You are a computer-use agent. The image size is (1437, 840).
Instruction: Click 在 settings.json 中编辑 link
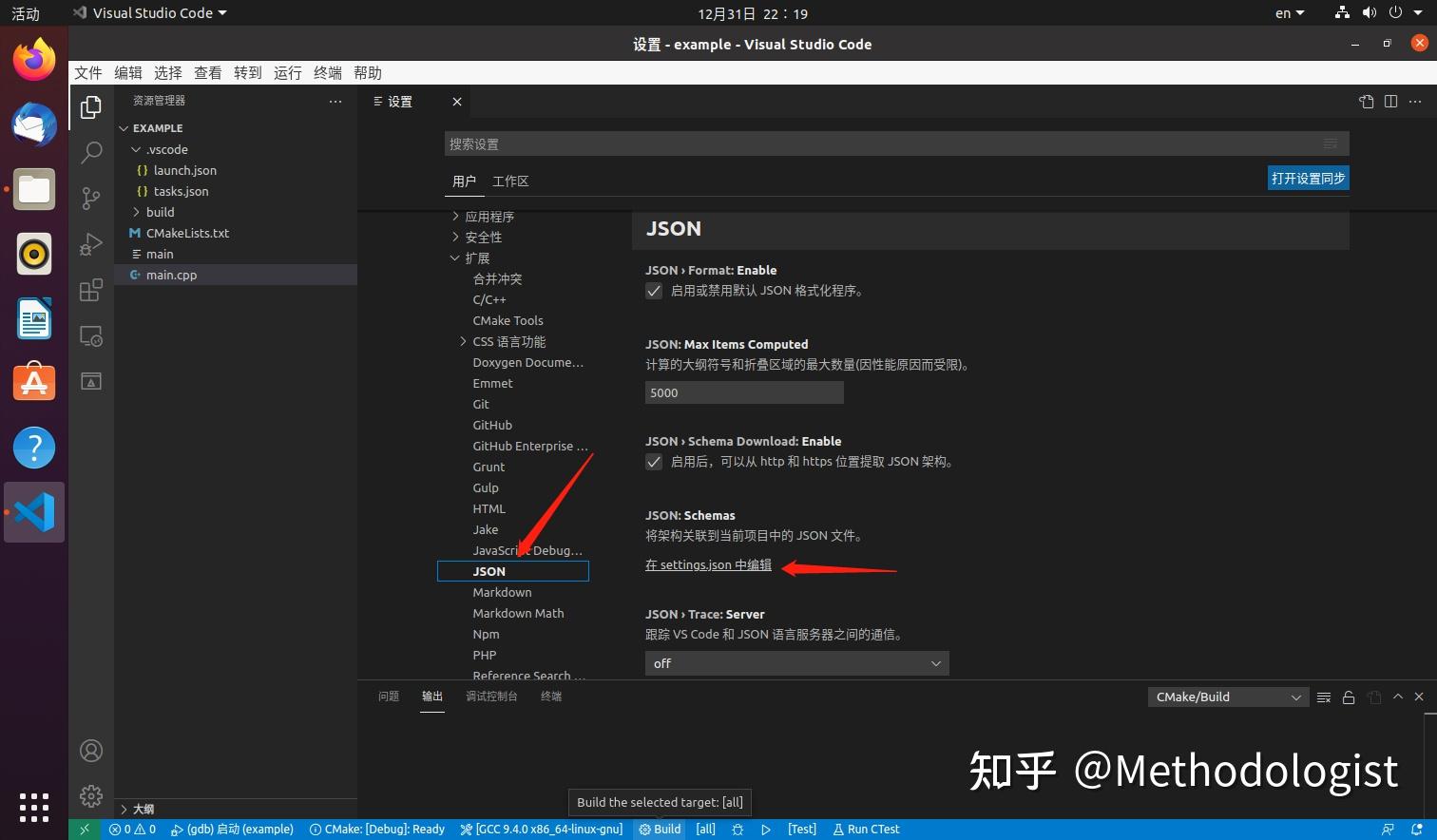pyautogui.click(x=709, y=565)
